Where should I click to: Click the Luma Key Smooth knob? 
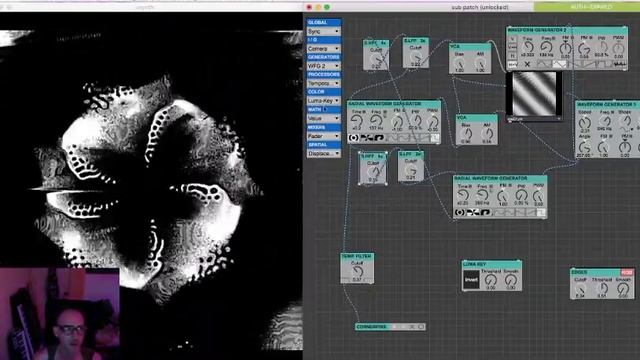pos(511,280)
